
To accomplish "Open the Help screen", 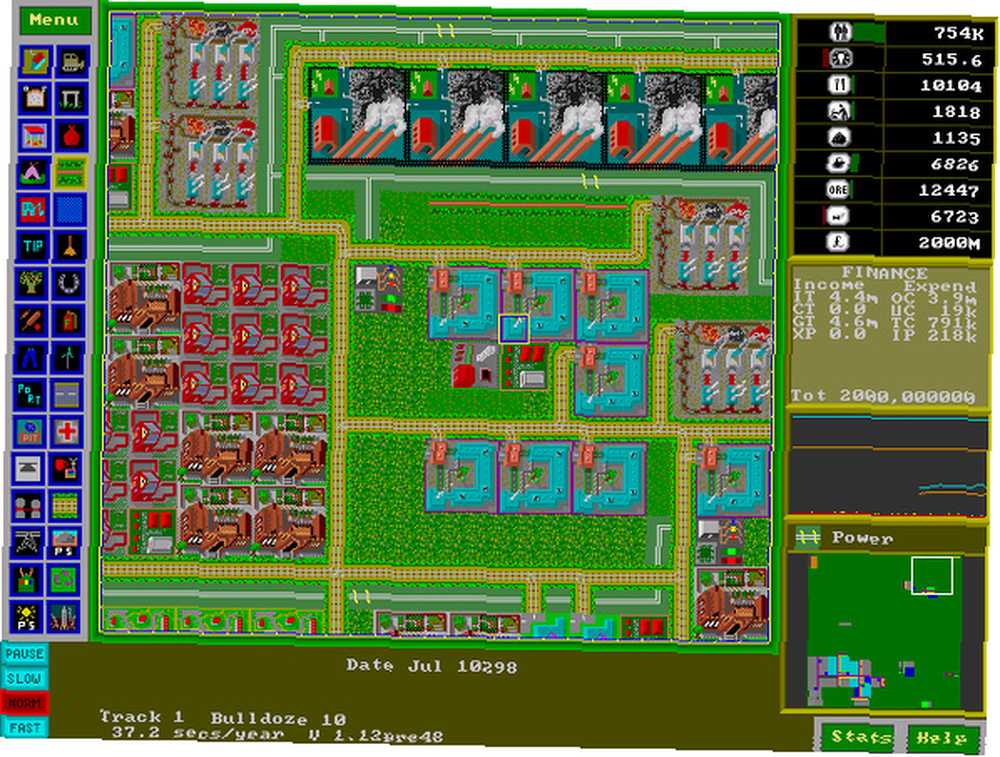I will point(942,739).
